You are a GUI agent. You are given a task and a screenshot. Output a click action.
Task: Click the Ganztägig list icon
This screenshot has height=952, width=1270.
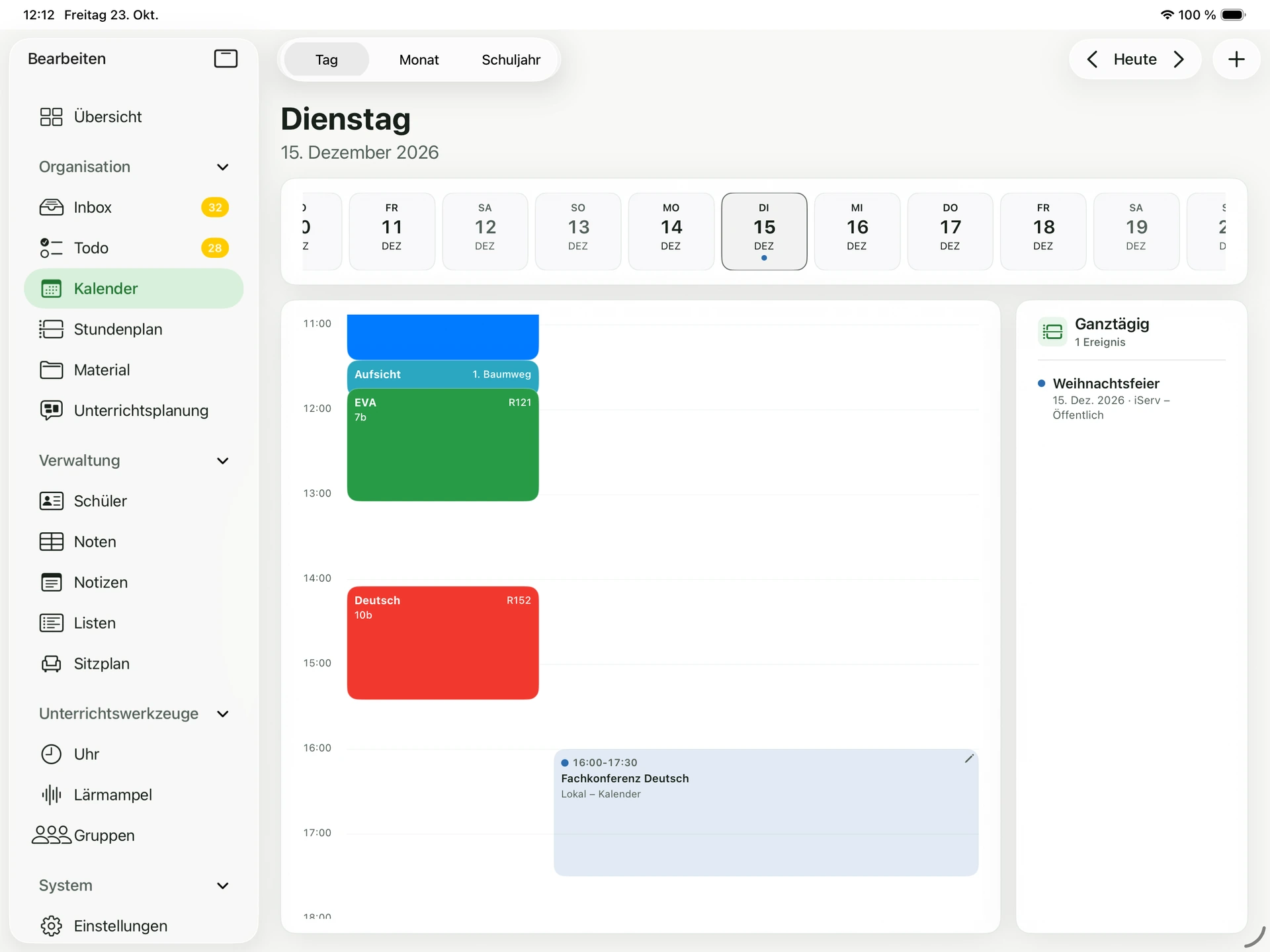pyautogui.click(x=1052, y=332)
